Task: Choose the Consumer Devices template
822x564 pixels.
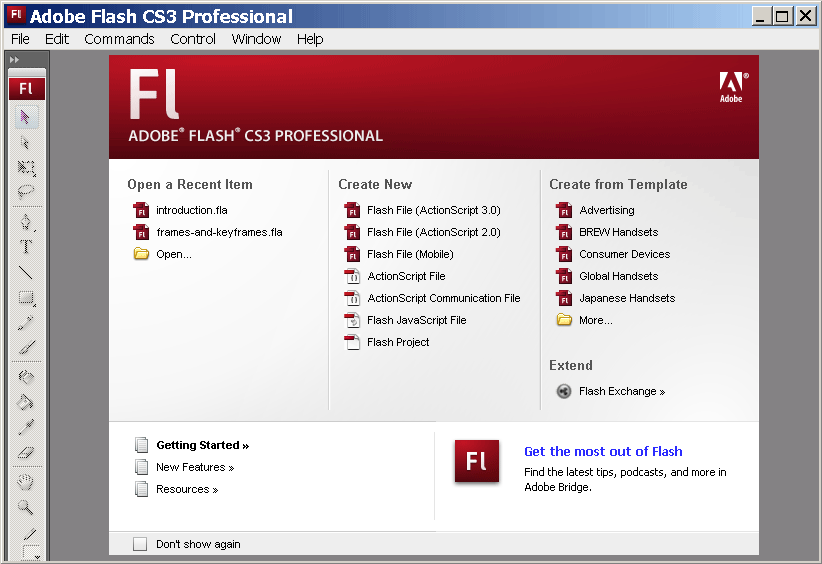Action: tap(624, 254)
